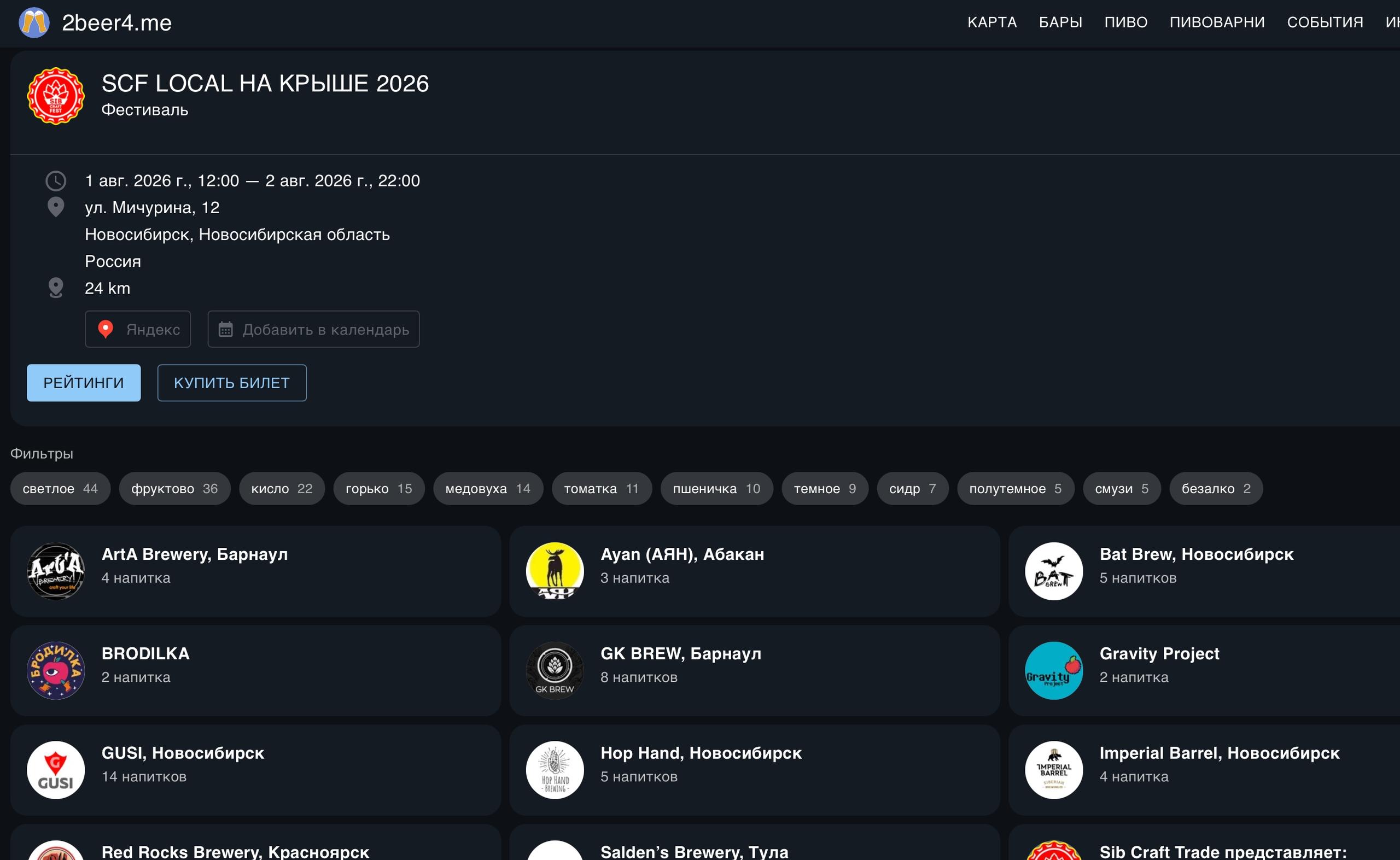Open GK BREW, Барнаул card
1400x860 pixels.
[754, 671]
